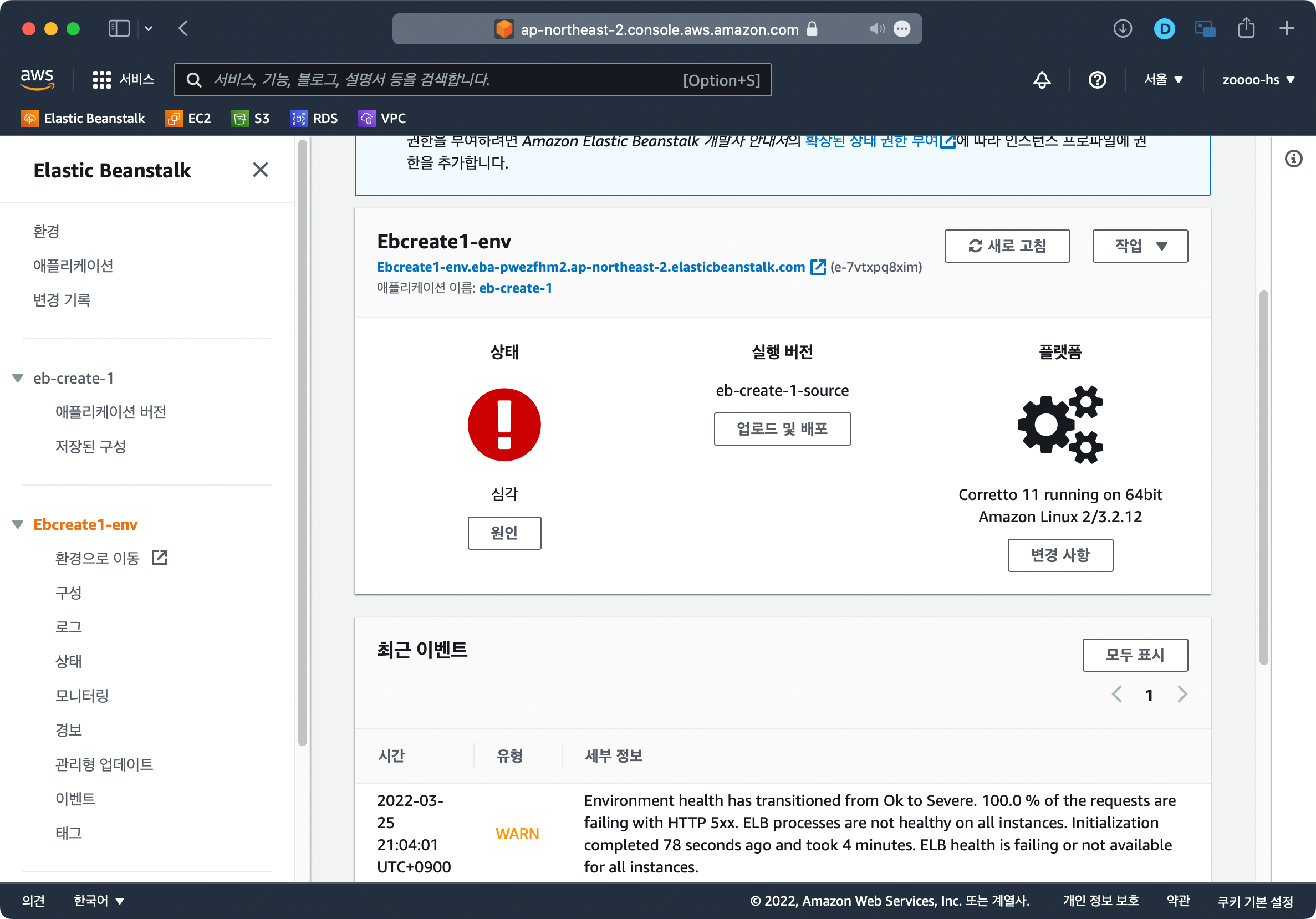Click the search magnifier icon

click(195, 80)
